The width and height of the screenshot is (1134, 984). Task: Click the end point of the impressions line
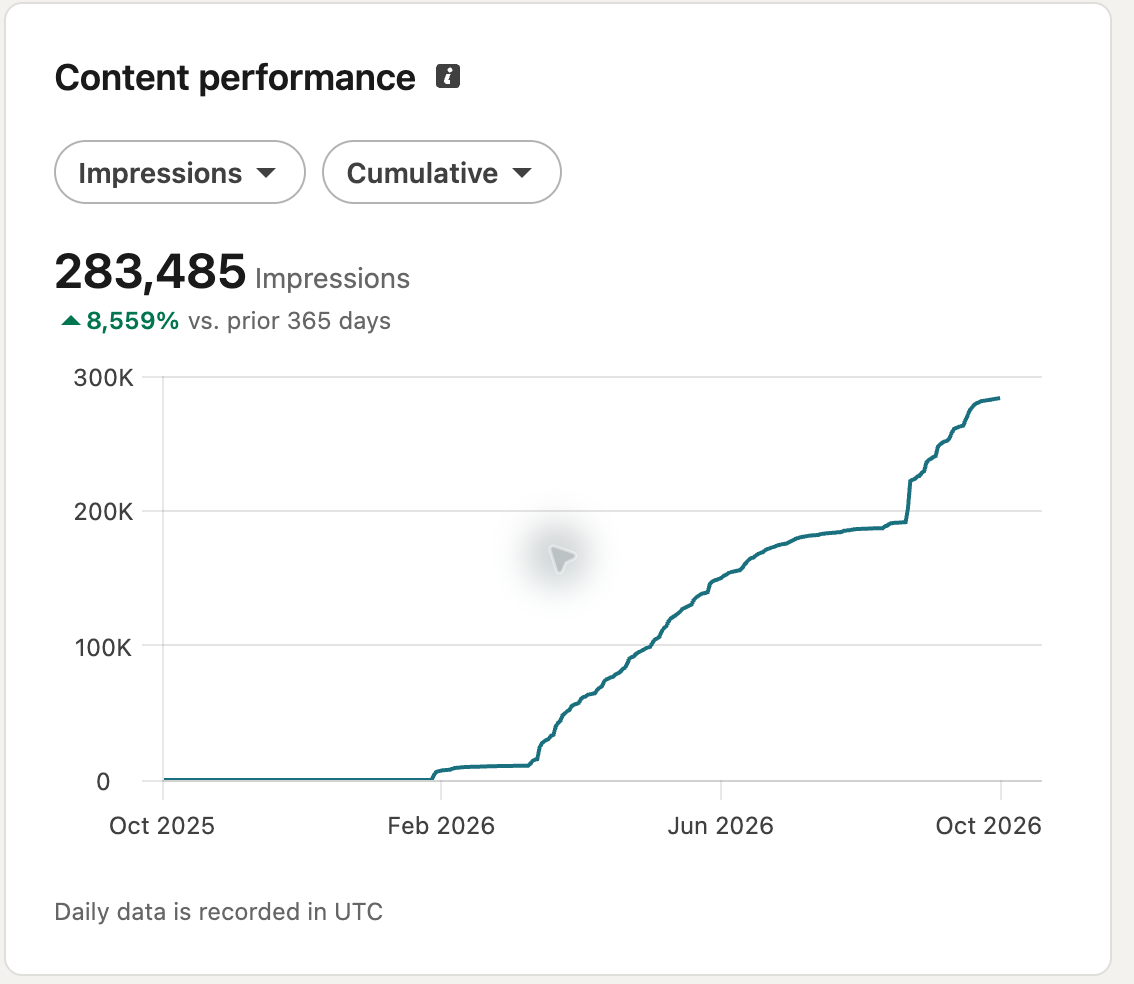coord(999,398)
